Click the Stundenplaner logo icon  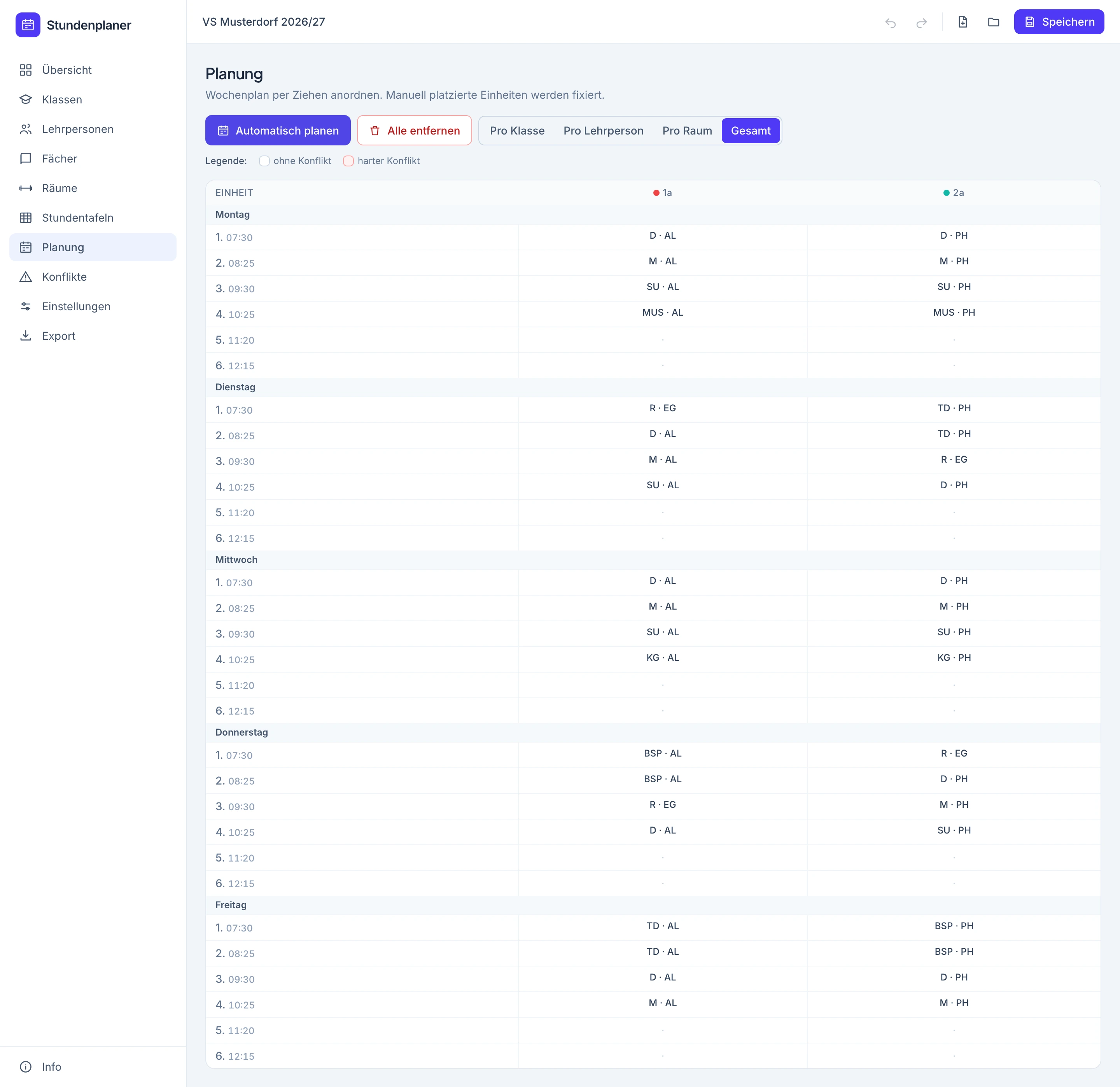(x=28, y=25)
